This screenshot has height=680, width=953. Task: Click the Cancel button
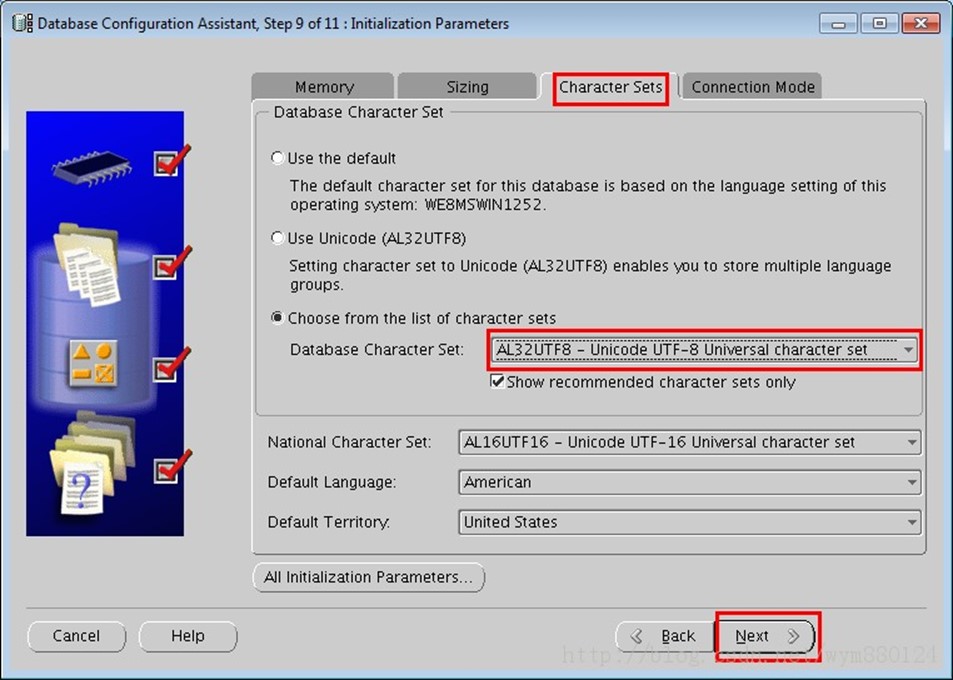point(77,636)
